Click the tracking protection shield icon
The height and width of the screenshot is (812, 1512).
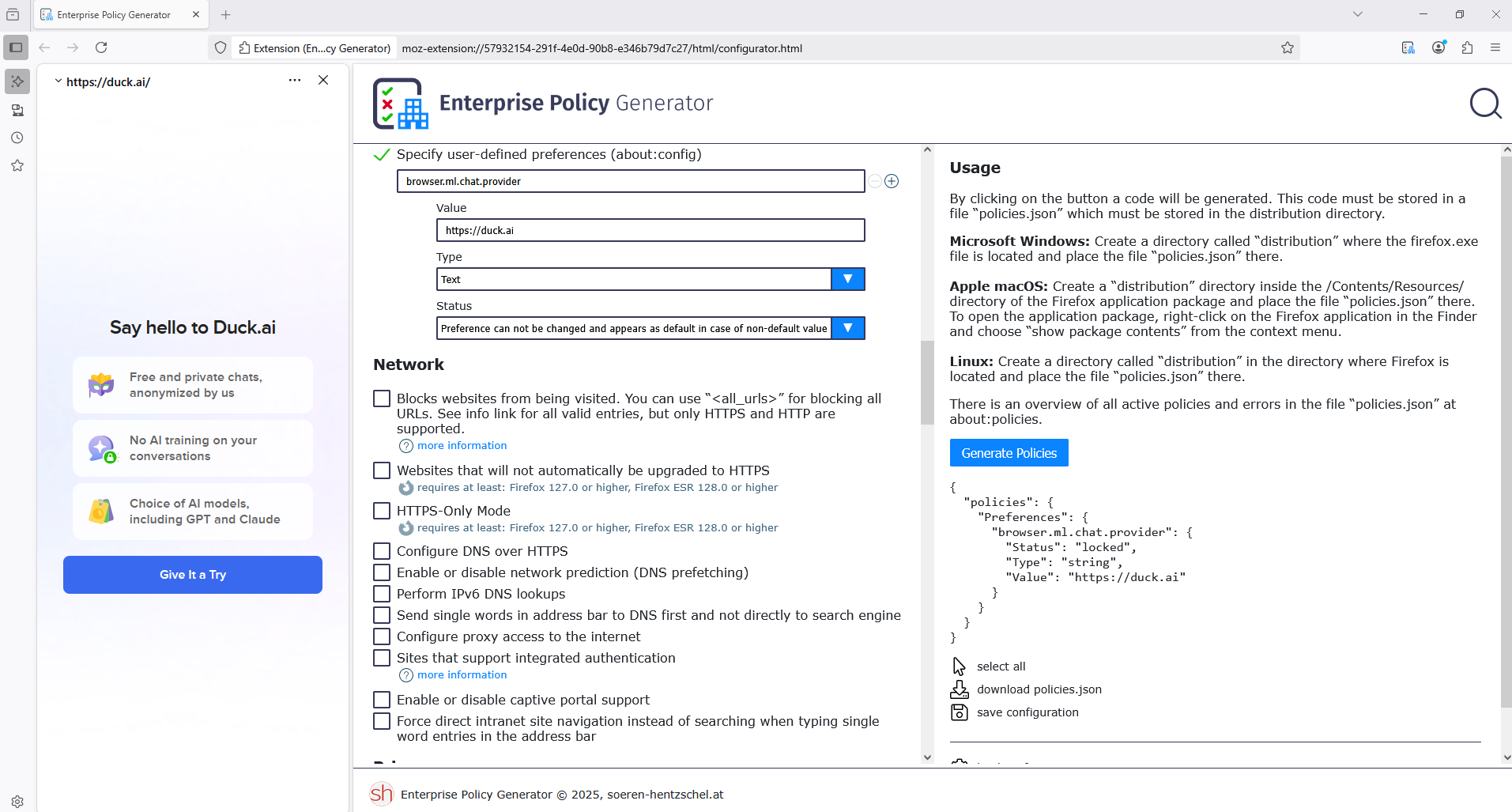[221, 47]
